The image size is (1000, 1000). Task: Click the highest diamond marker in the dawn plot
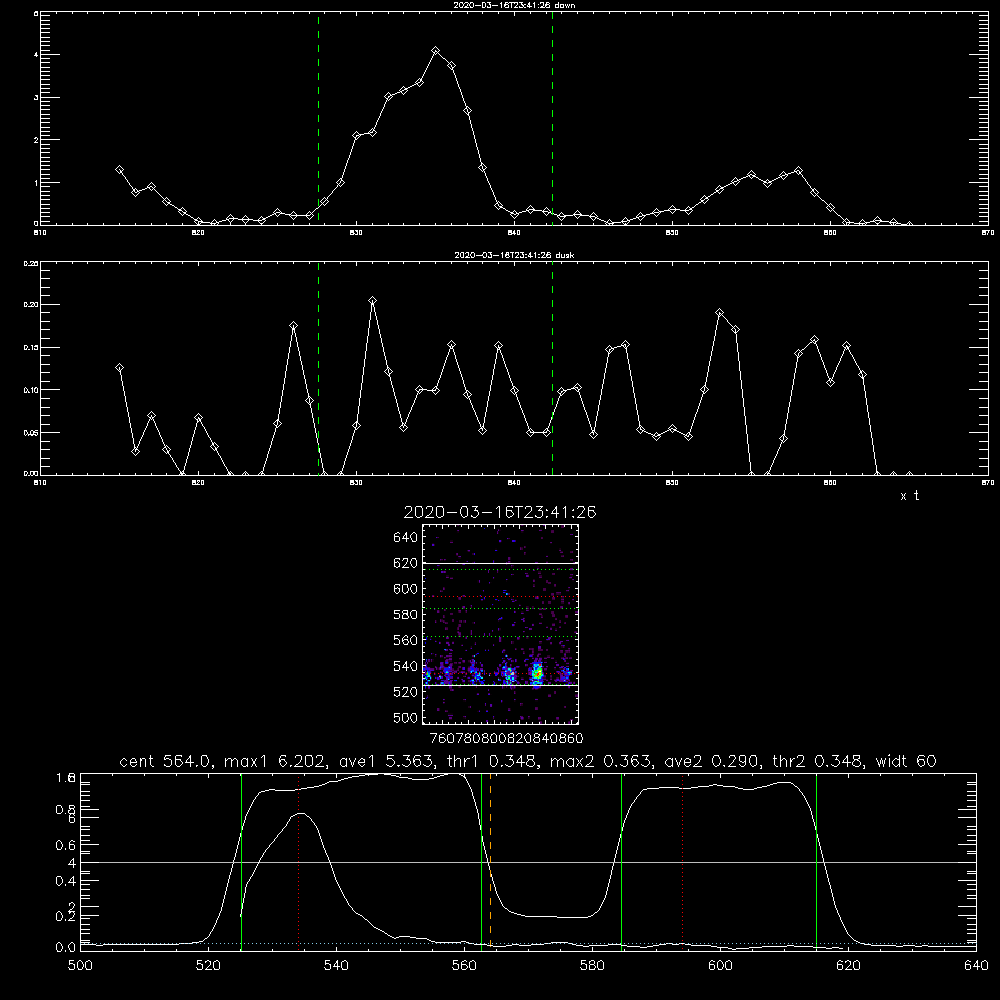click(x=436, y=50)
